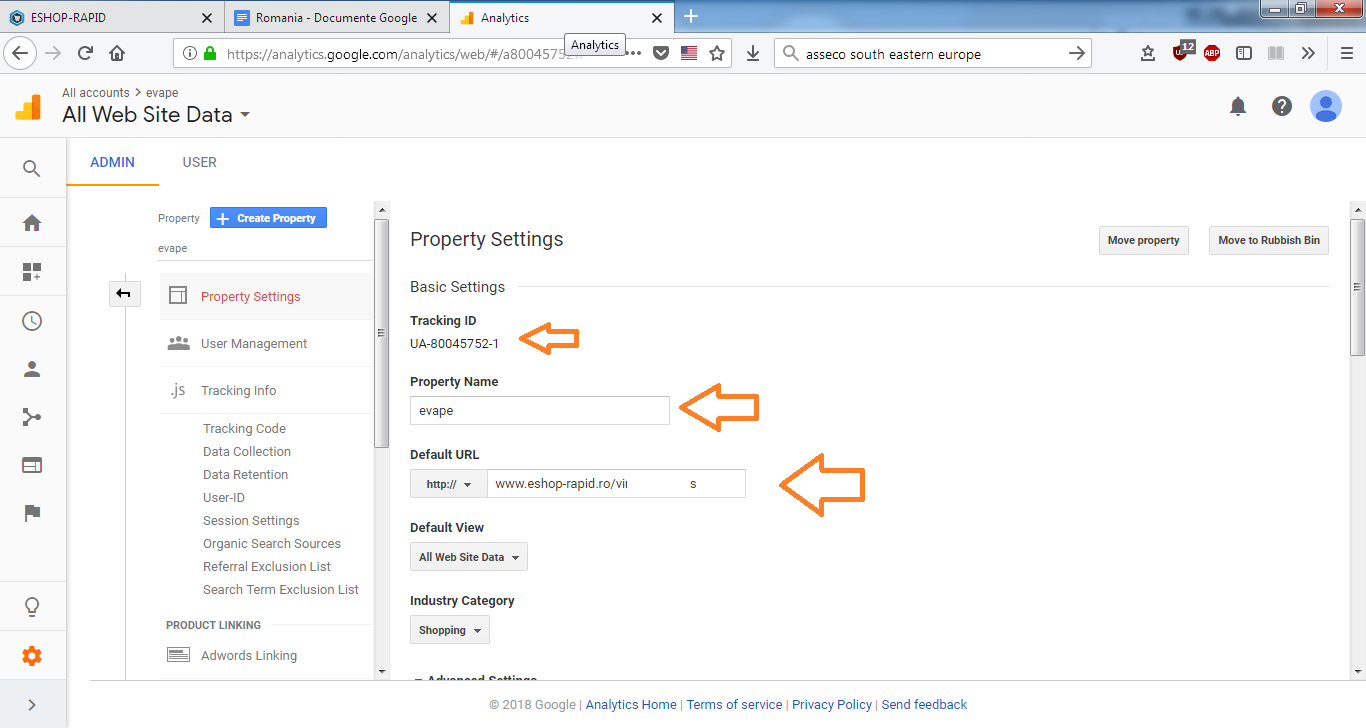1366x728 pixels.
Task: Open Customisation dashboards icon in sidebar
Action: pos(32,271)
